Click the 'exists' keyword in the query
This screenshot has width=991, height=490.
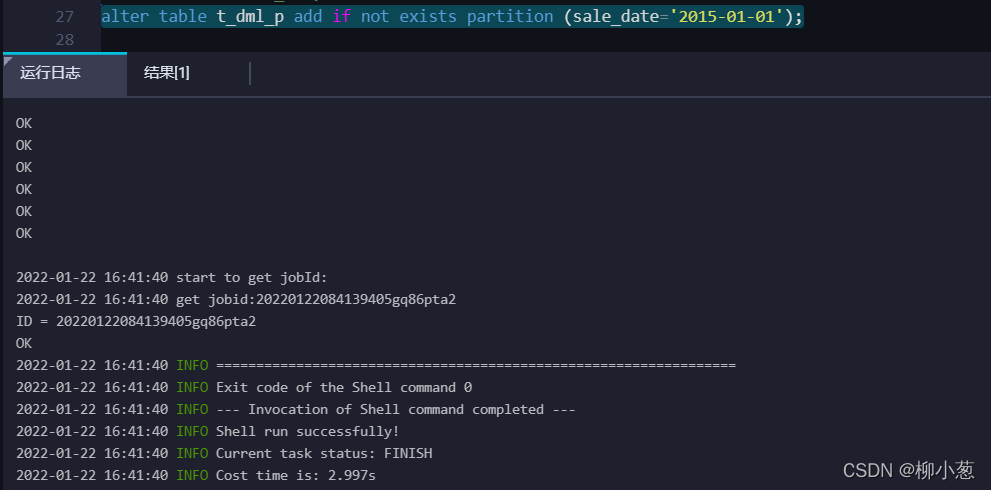tap(428, 16)
